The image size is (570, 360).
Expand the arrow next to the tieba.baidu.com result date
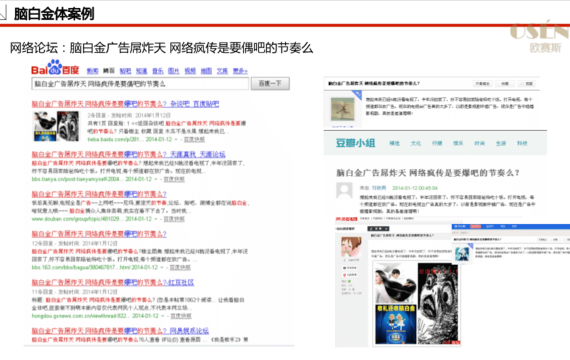point(176,140)
